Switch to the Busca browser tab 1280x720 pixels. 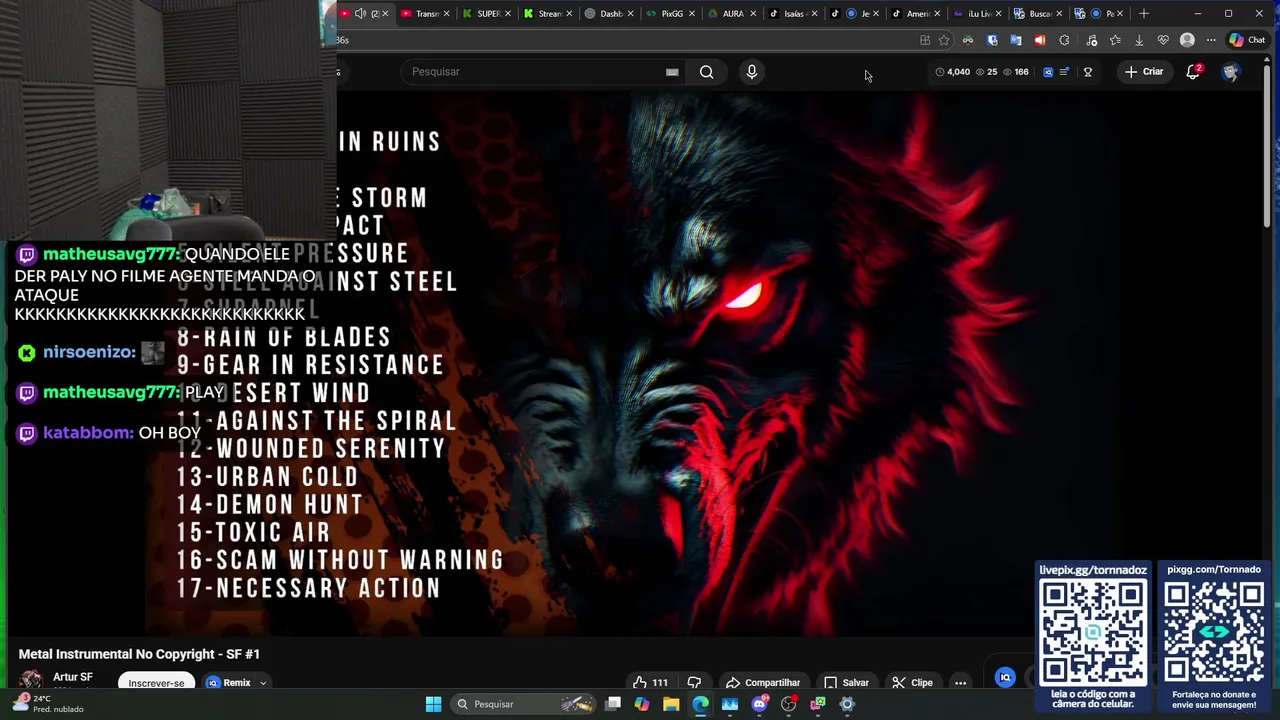[x=1037, y=13]
